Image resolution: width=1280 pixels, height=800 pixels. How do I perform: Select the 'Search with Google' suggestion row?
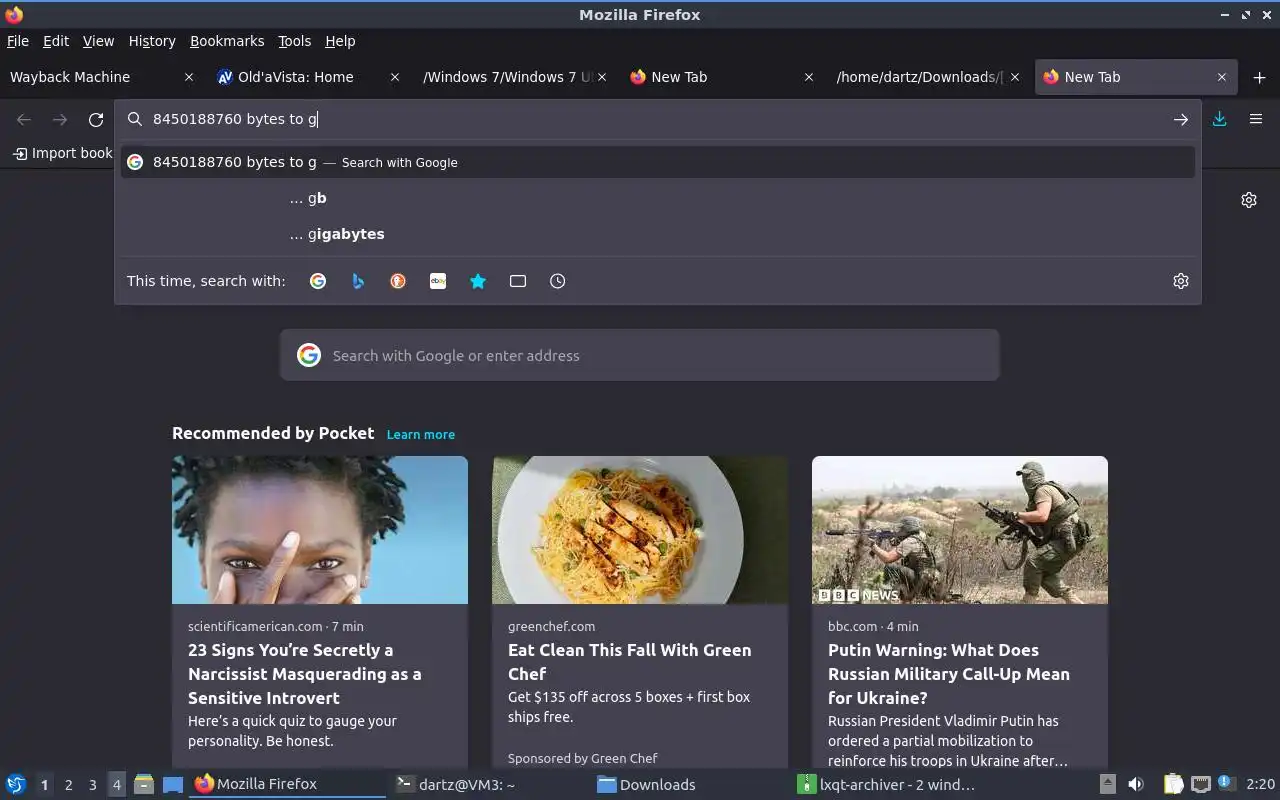658,162
